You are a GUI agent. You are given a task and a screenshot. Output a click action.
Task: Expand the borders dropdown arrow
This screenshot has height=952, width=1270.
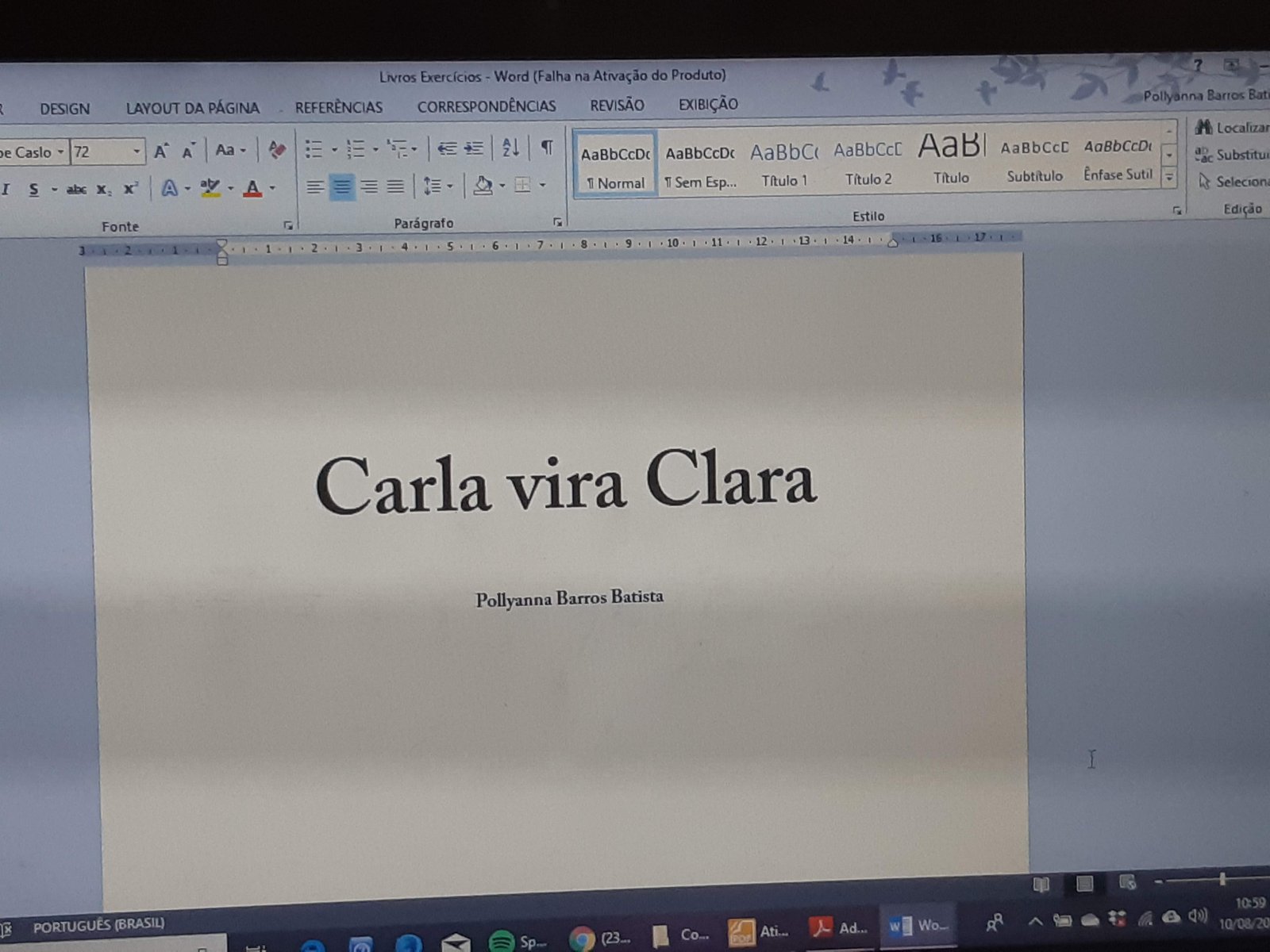pos(543,185)
